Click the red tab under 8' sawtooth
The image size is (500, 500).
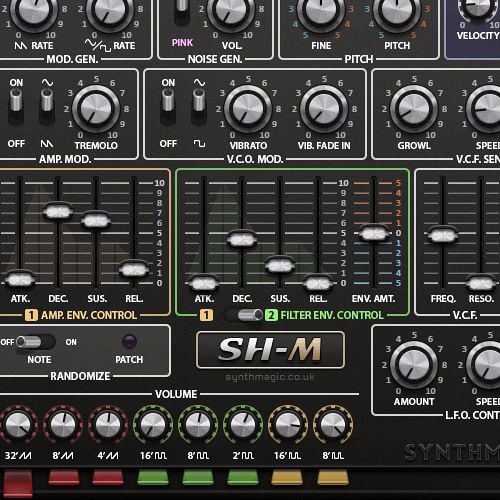(x=64, y=478)
